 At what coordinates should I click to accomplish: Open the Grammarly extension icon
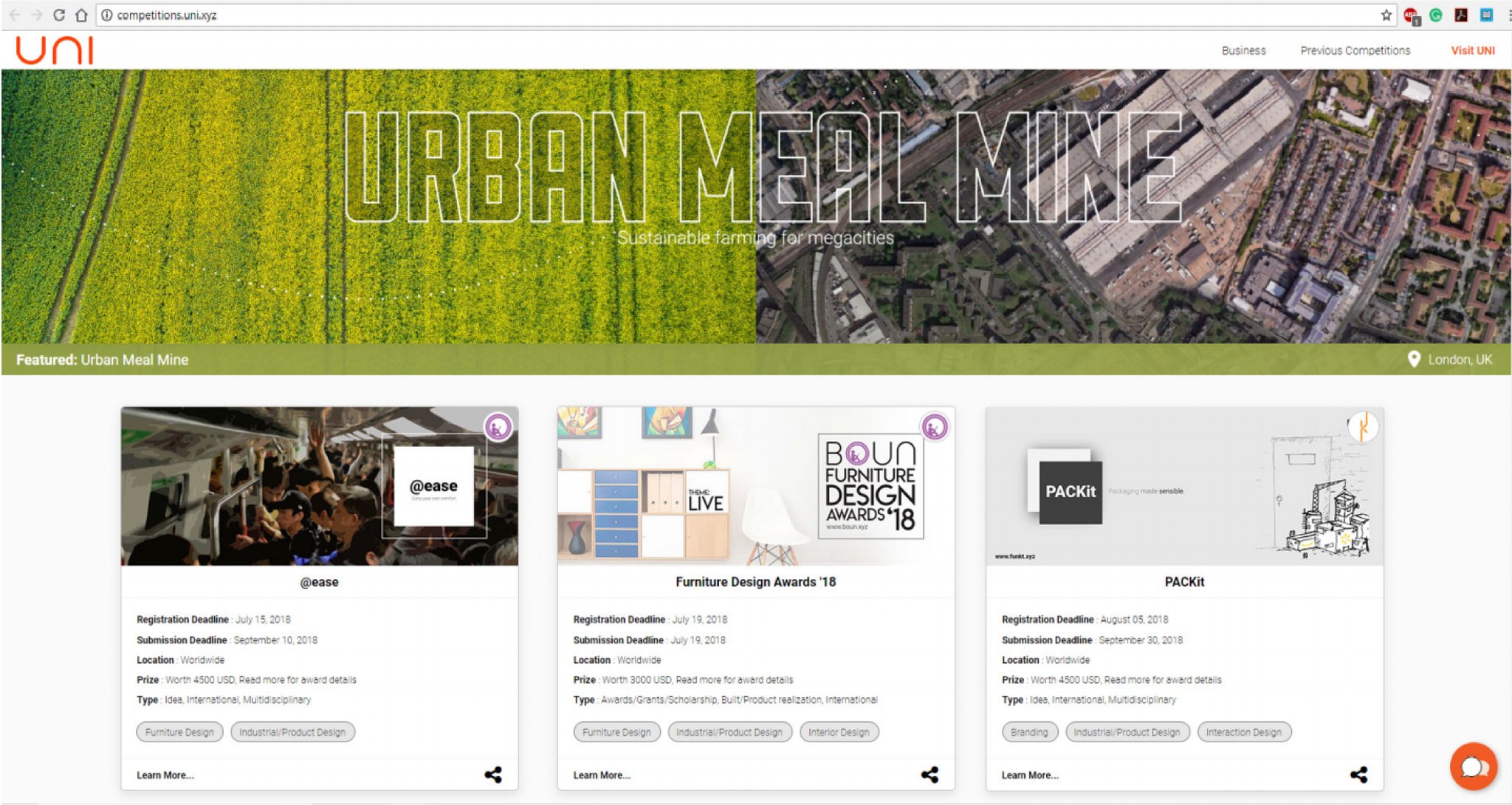(1436, 15)
